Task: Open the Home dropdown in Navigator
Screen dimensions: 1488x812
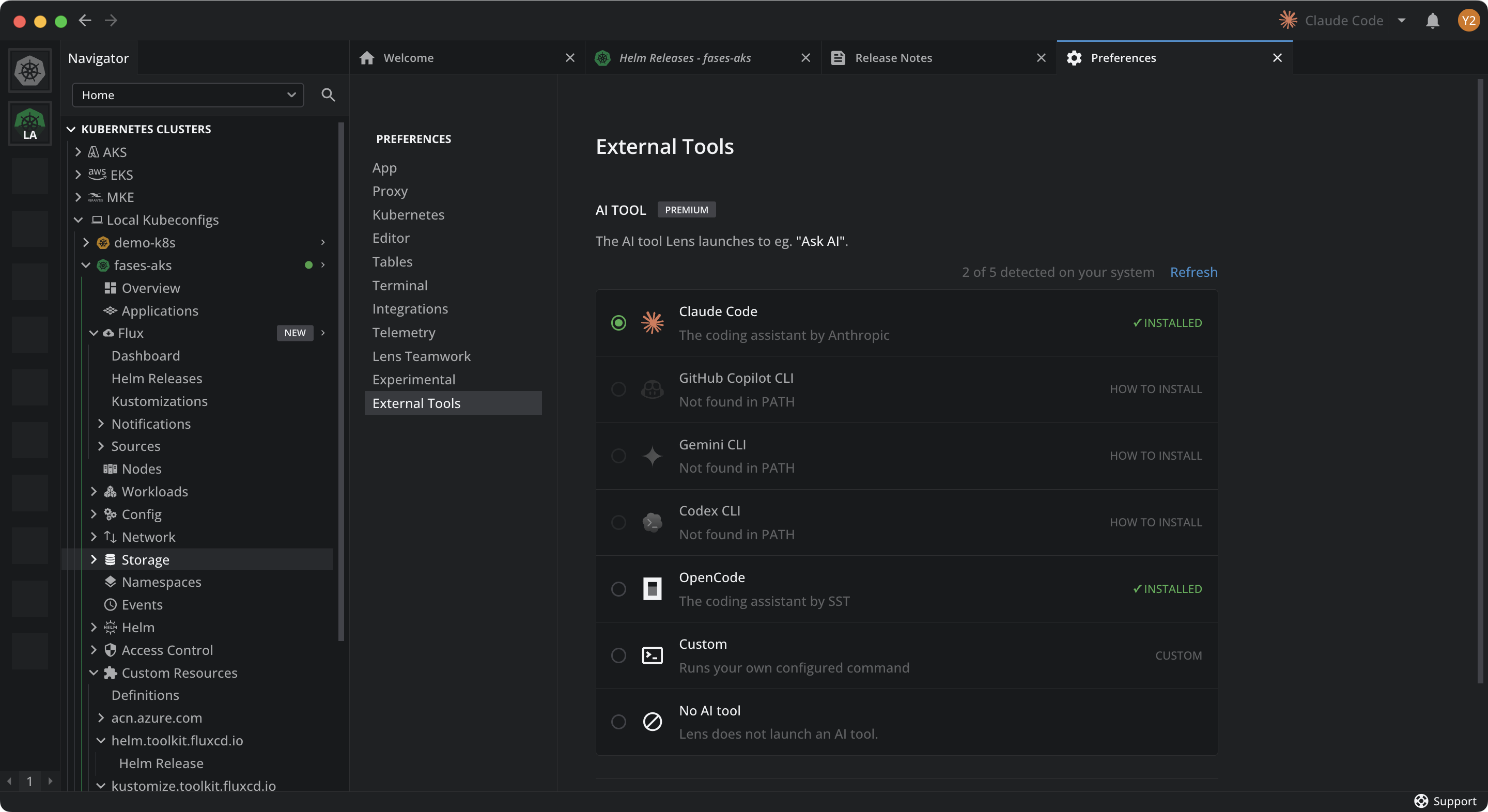Action: [x=188, y=95]
